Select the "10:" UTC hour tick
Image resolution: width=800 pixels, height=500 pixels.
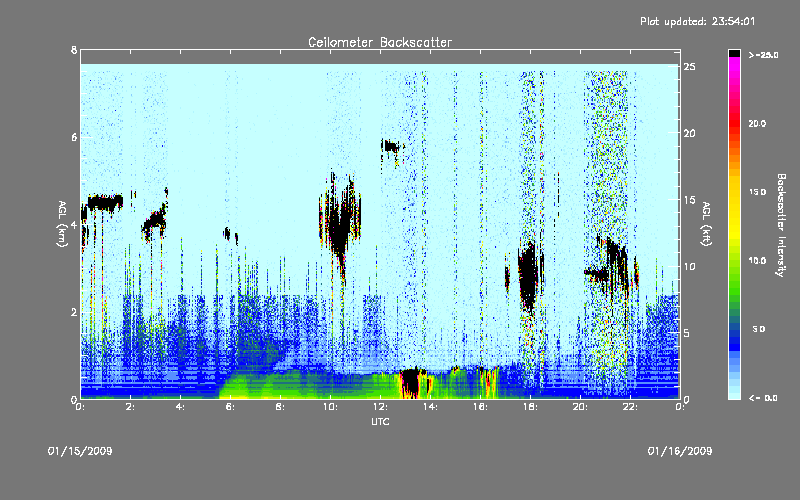point(331,407)
